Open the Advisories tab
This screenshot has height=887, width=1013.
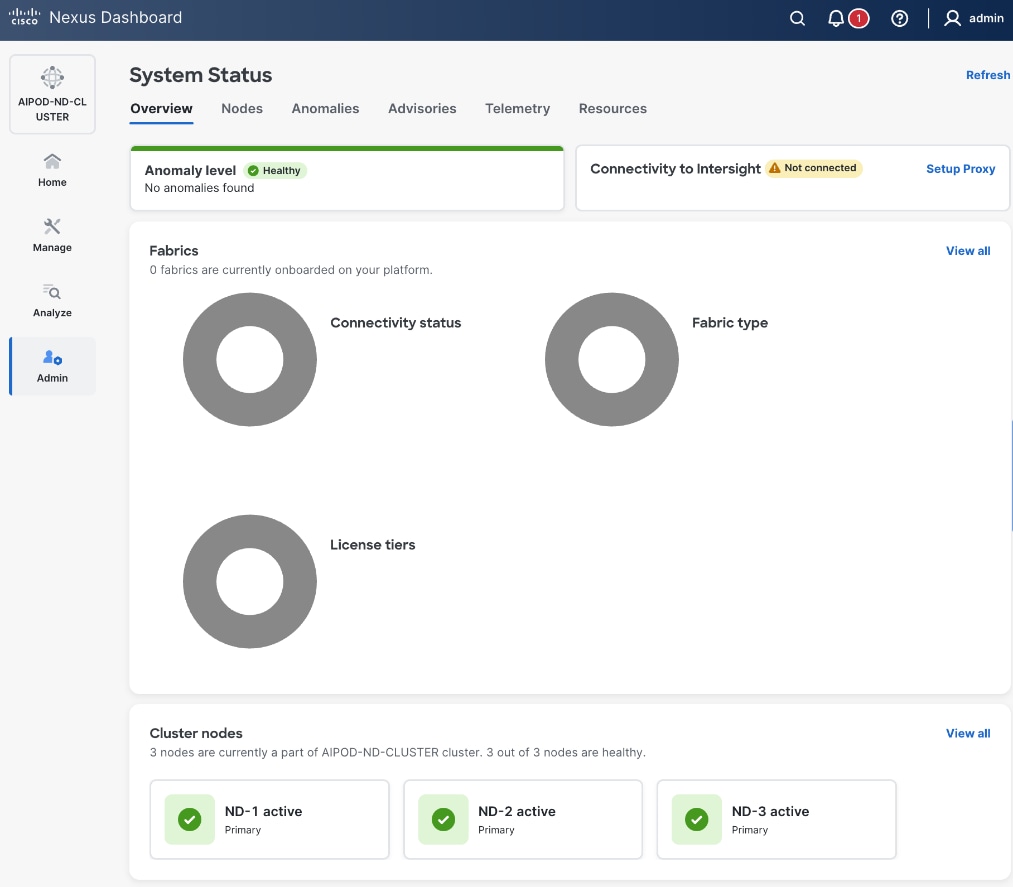(422, 109)
